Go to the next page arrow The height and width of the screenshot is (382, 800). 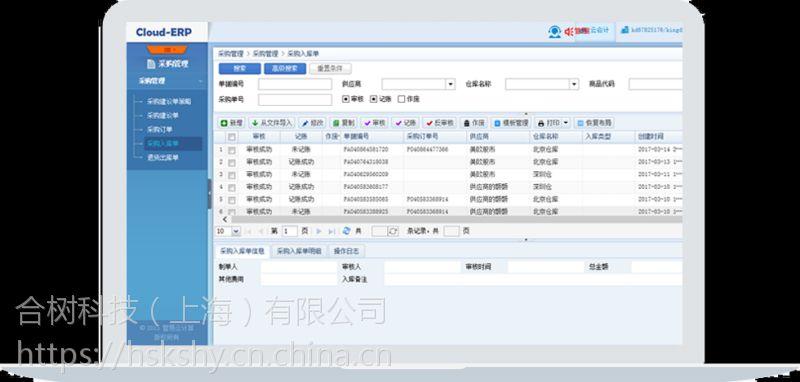[x=319, y=232]
